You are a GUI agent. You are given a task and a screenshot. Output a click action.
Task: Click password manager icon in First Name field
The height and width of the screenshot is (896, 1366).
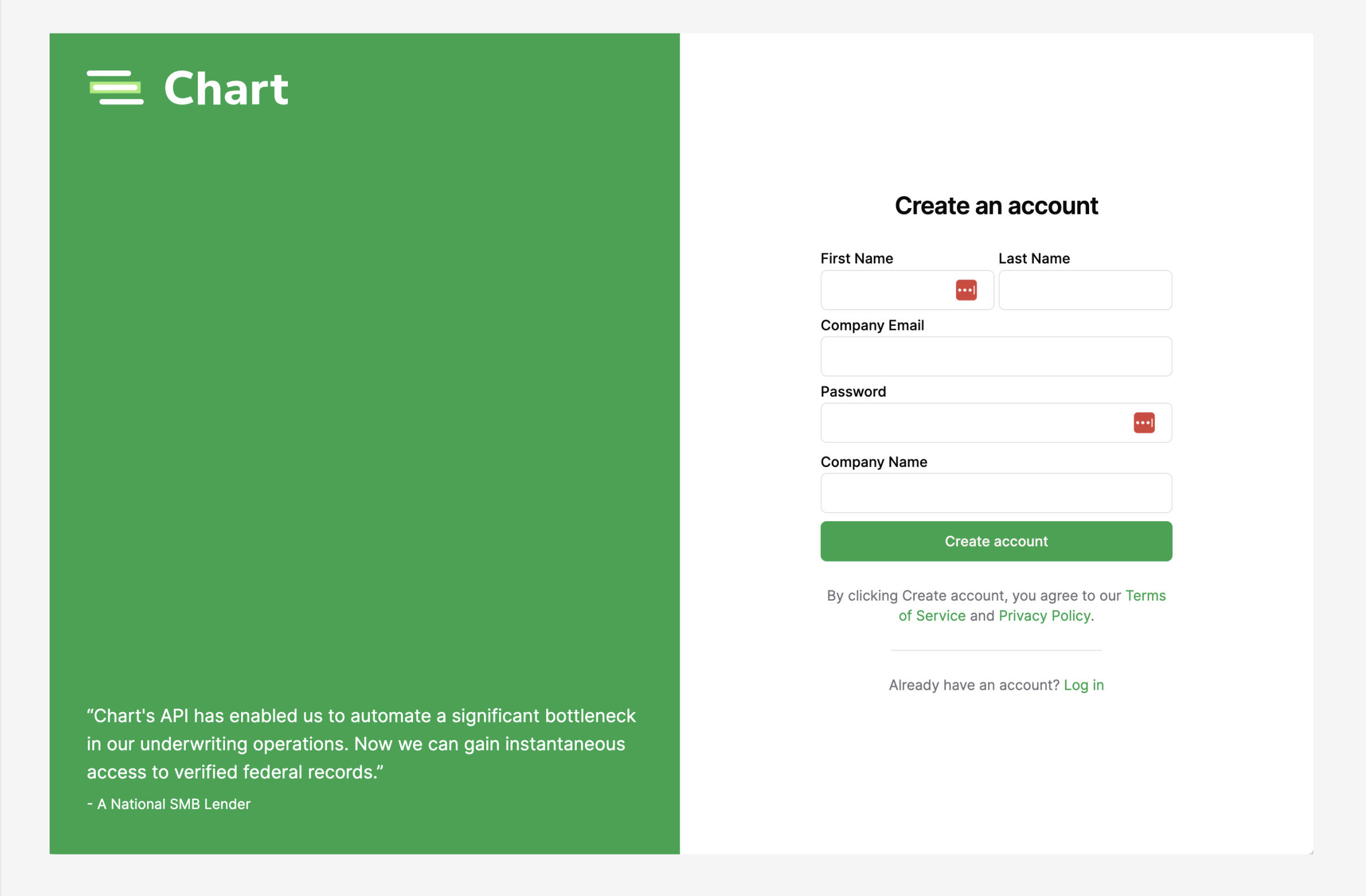[966, 290]
